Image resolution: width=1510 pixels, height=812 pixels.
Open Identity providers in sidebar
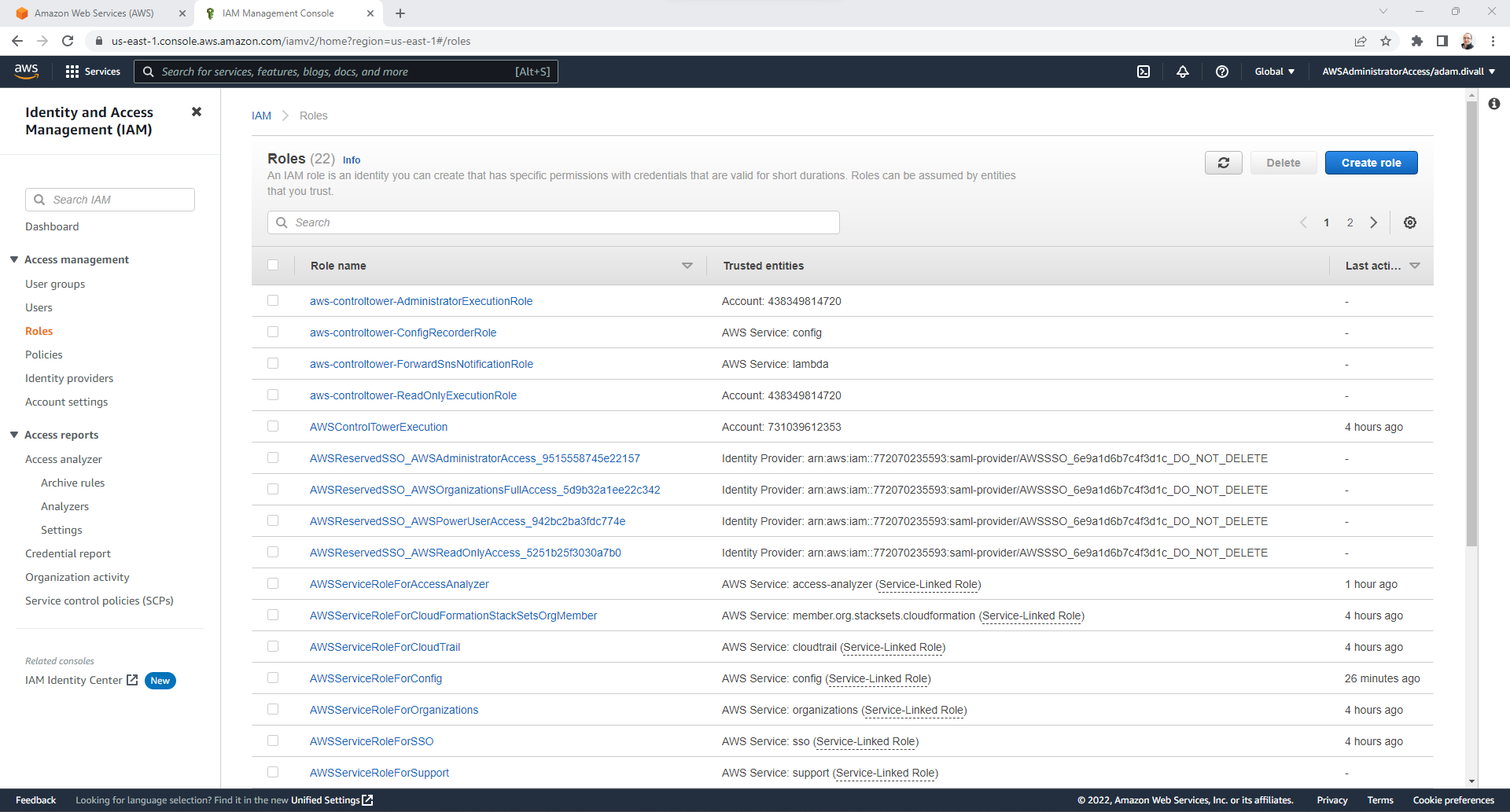pyautogui.click(x=69, y=378)
